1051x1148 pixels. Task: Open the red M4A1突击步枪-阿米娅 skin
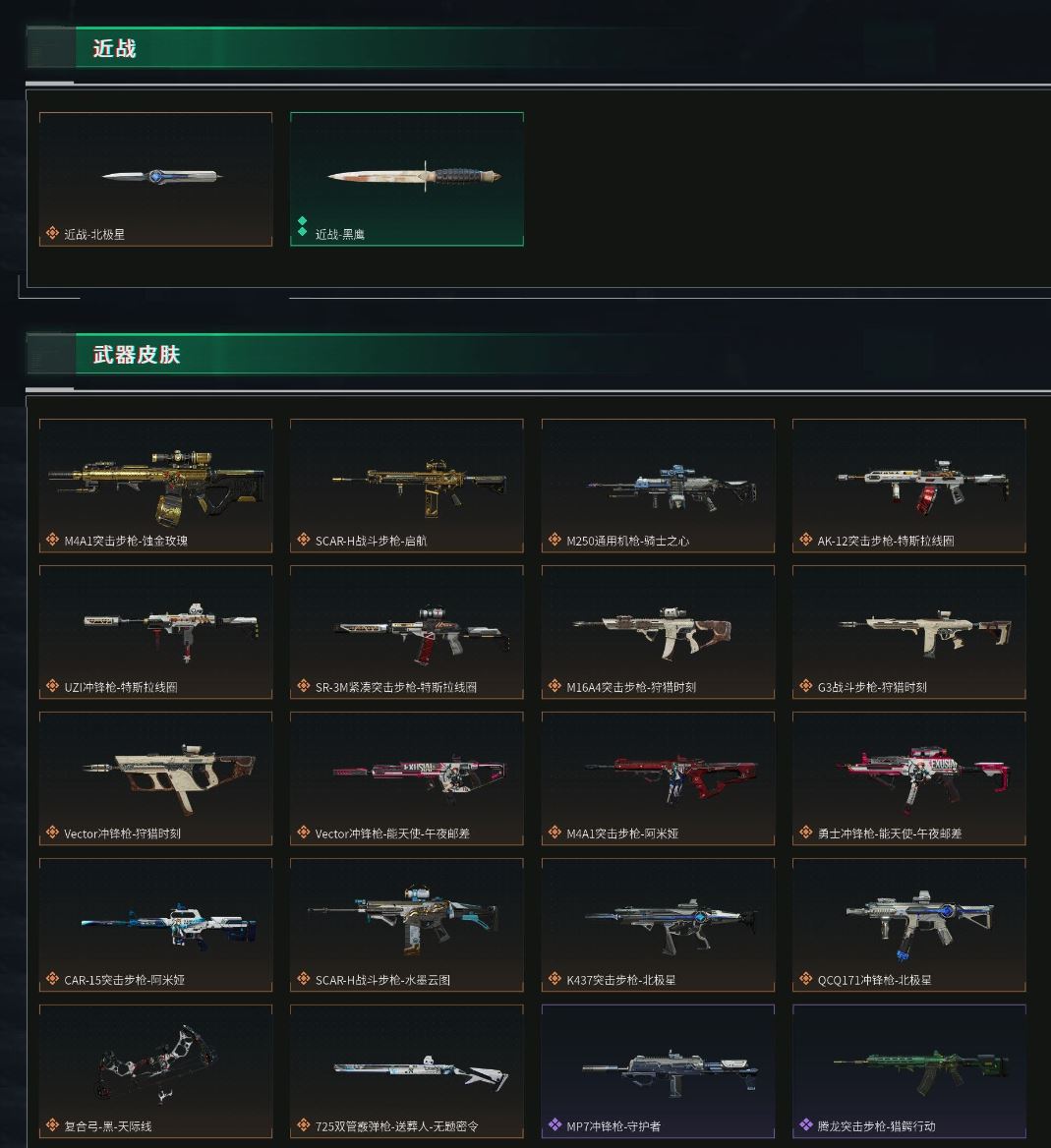coord(658,778)
